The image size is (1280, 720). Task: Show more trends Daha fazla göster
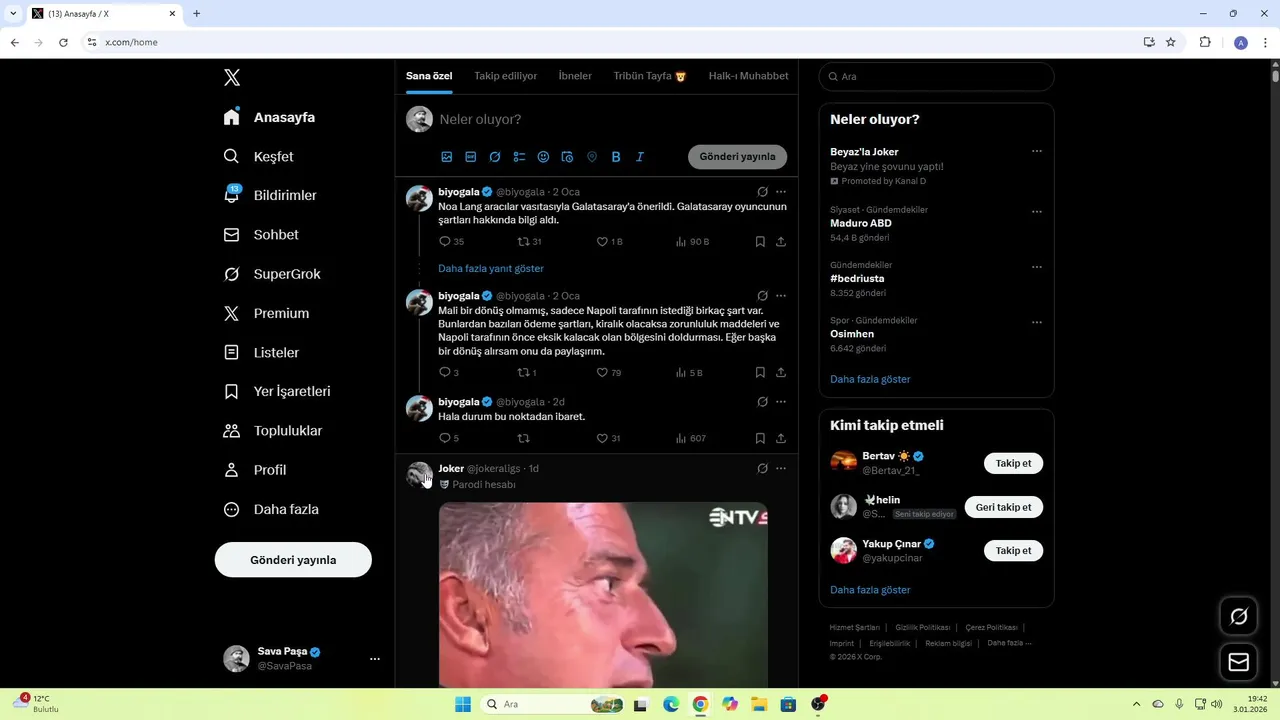870,379
